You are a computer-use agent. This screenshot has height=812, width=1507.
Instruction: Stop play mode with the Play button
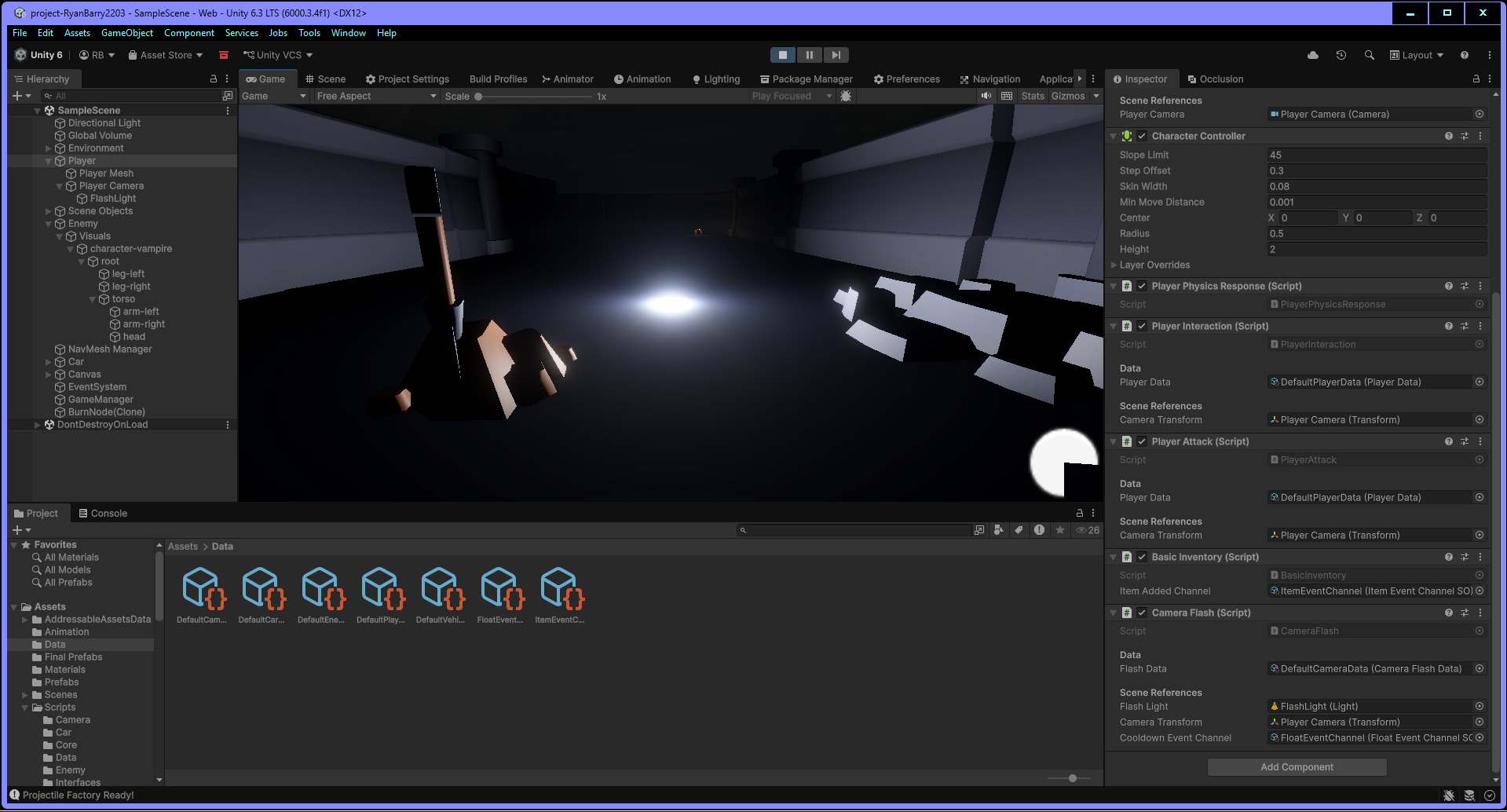(782, 55)
